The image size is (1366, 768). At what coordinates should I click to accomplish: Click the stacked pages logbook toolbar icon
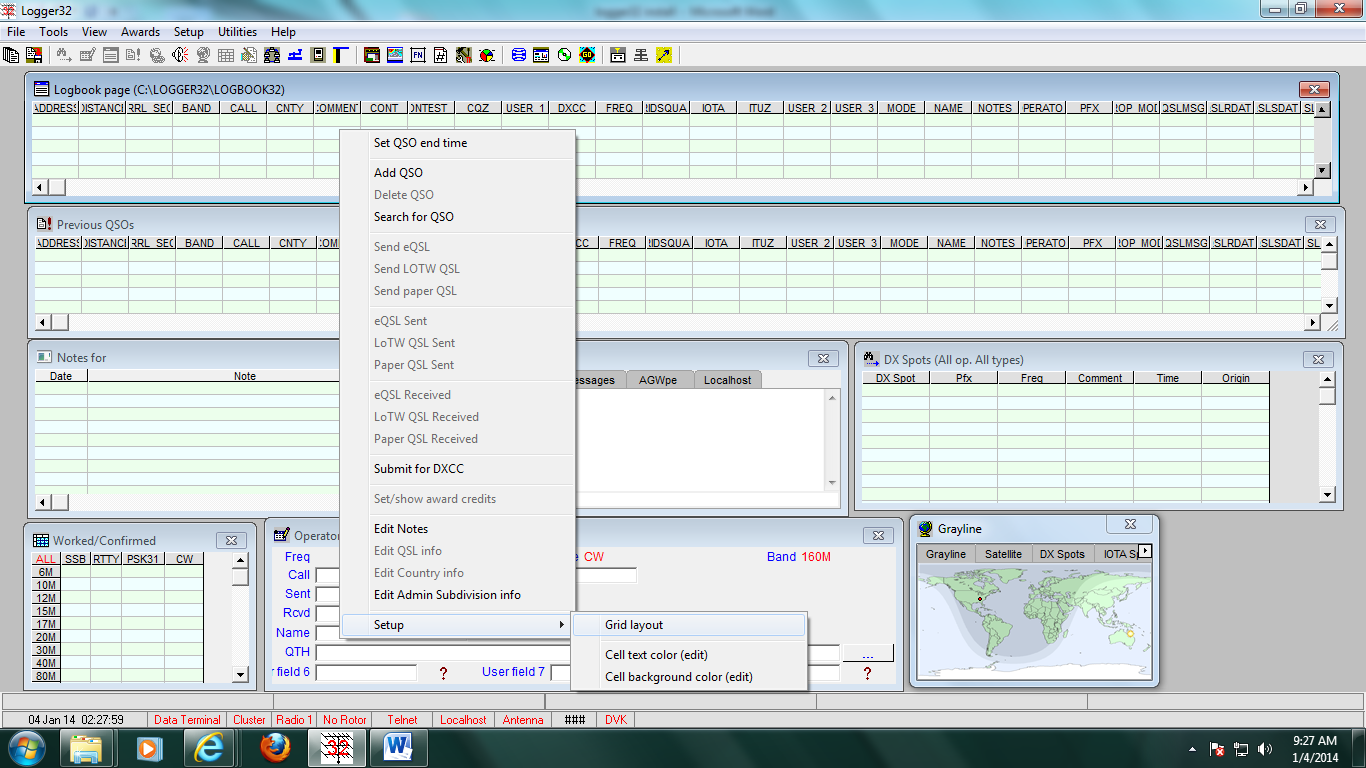(x=11, y=55)
